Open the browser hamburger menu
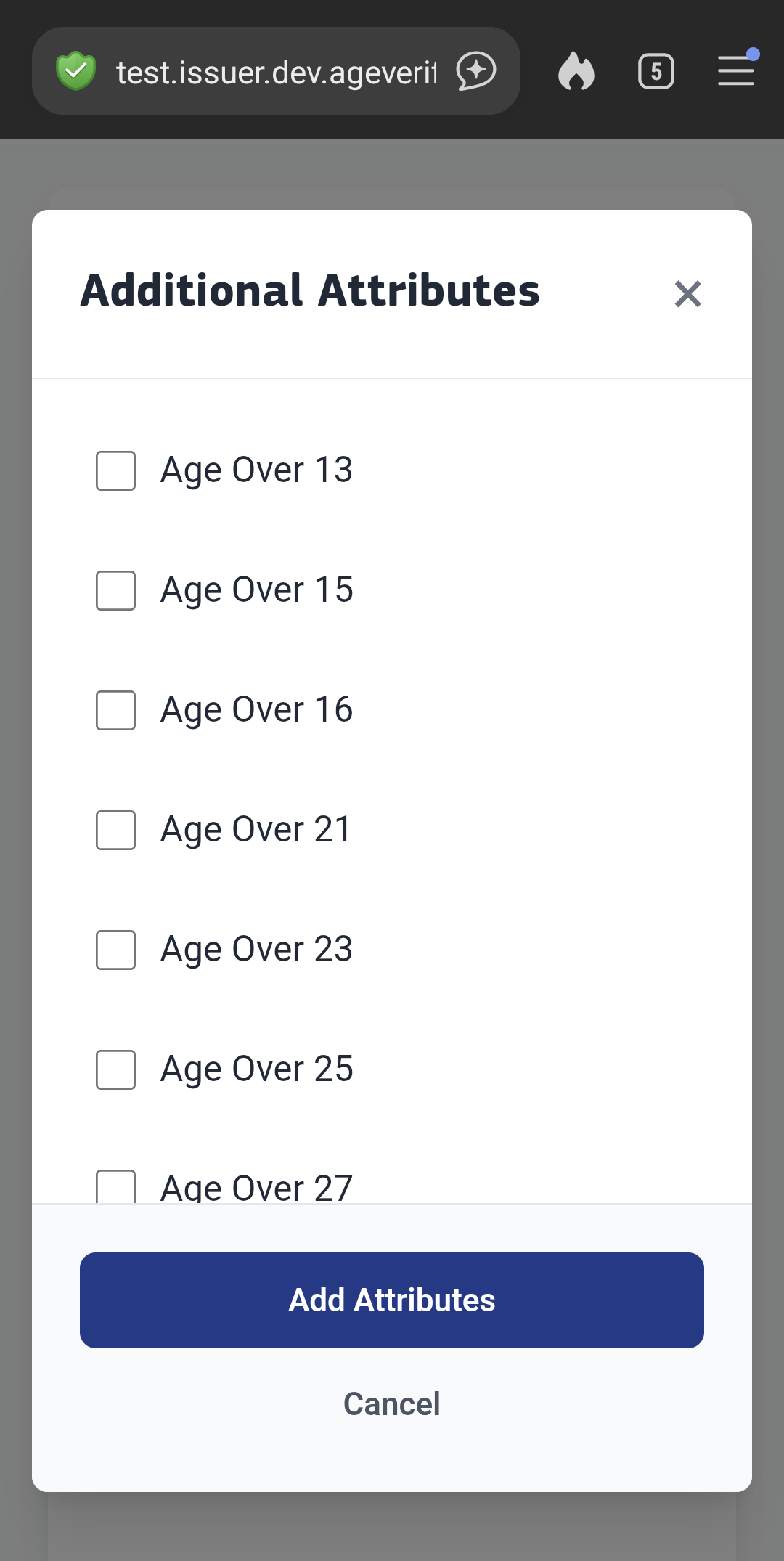The image size is (784, 1561). click(x=736, y=71)
